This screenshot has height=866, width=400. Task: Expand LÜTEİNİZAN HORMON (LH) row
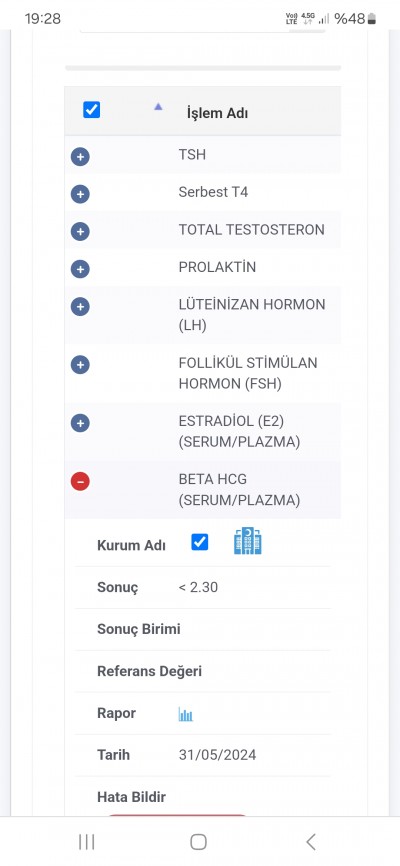coord(80,307)
